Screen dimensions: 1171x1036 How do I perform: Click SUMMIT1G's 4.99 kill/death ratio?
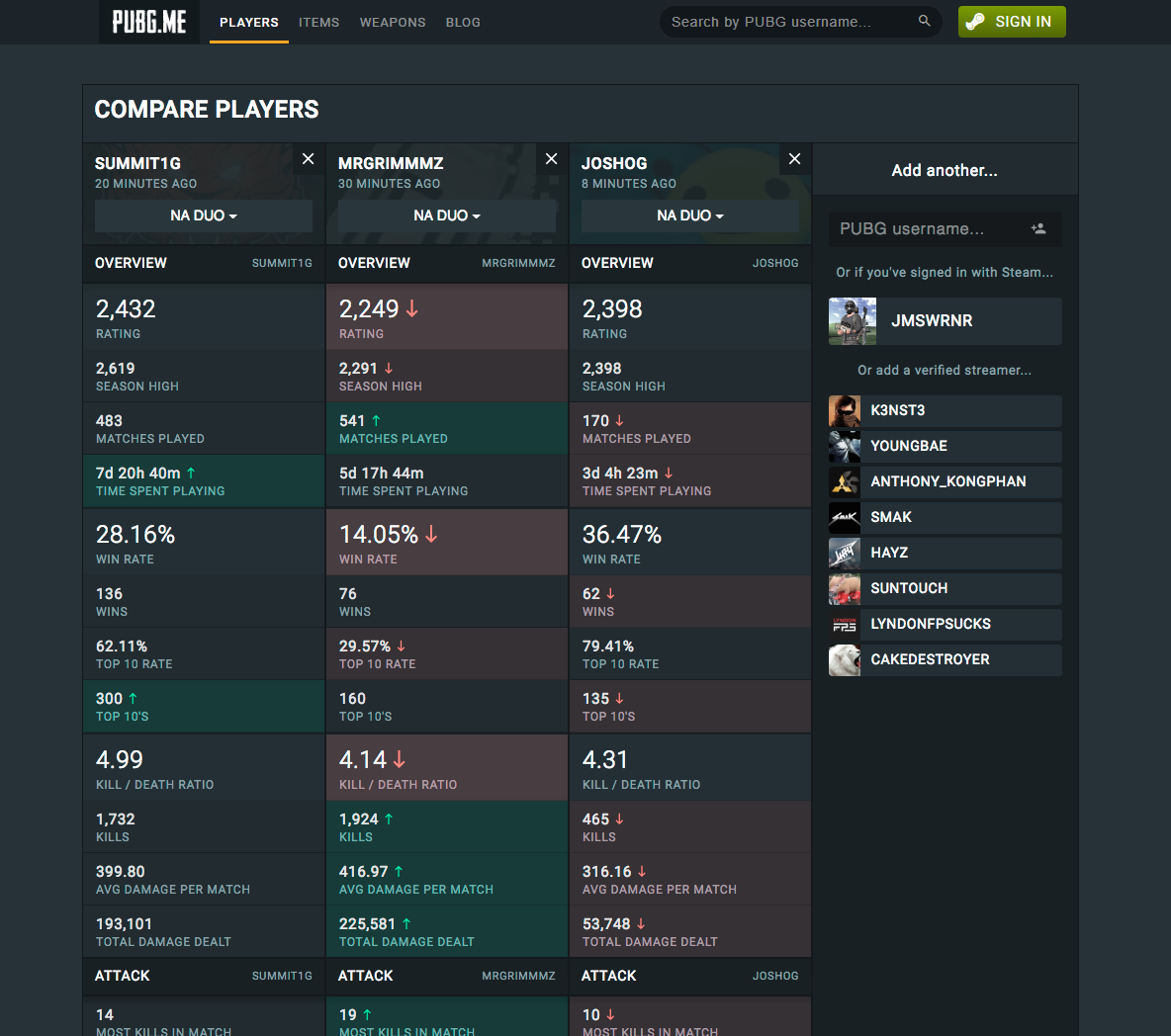point(119,760)
